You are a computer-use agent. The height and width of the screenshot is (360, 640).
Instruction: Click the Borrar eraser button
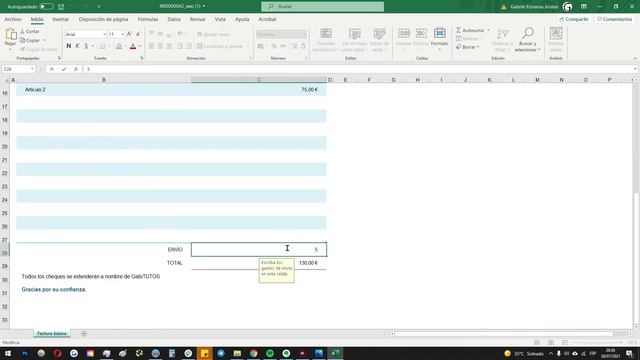tap(468, 47)
